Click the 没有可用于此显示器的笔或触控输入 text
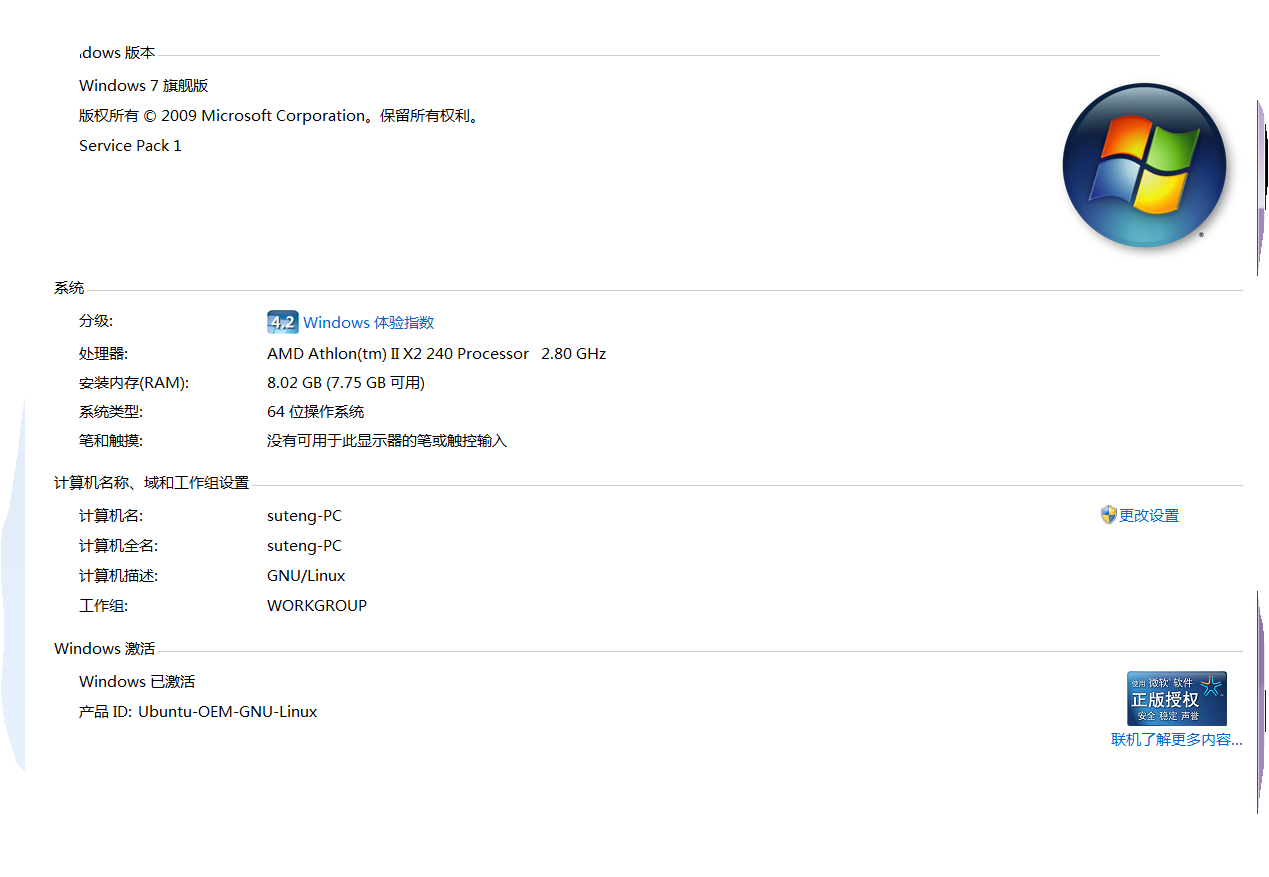Screen dimensions: 1269x877 point(387,440)
